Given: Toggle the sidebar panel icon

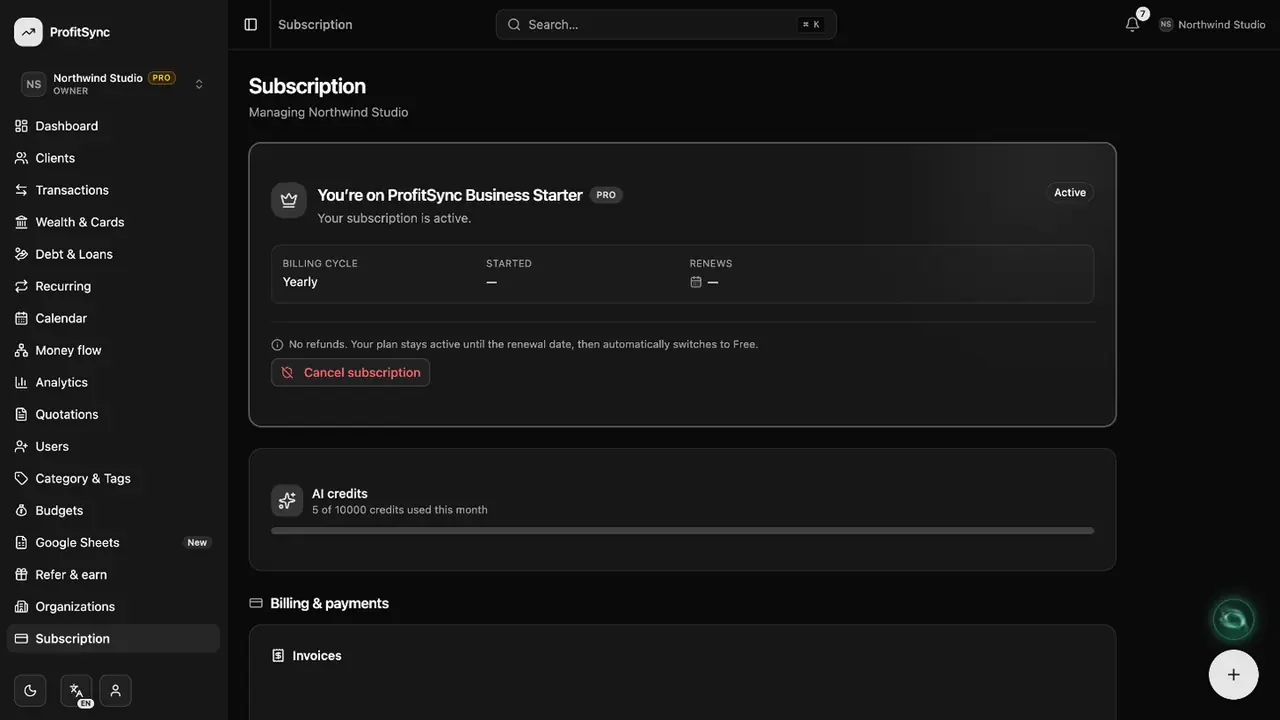Looking at the screenshot, I should tap(251, 24).
